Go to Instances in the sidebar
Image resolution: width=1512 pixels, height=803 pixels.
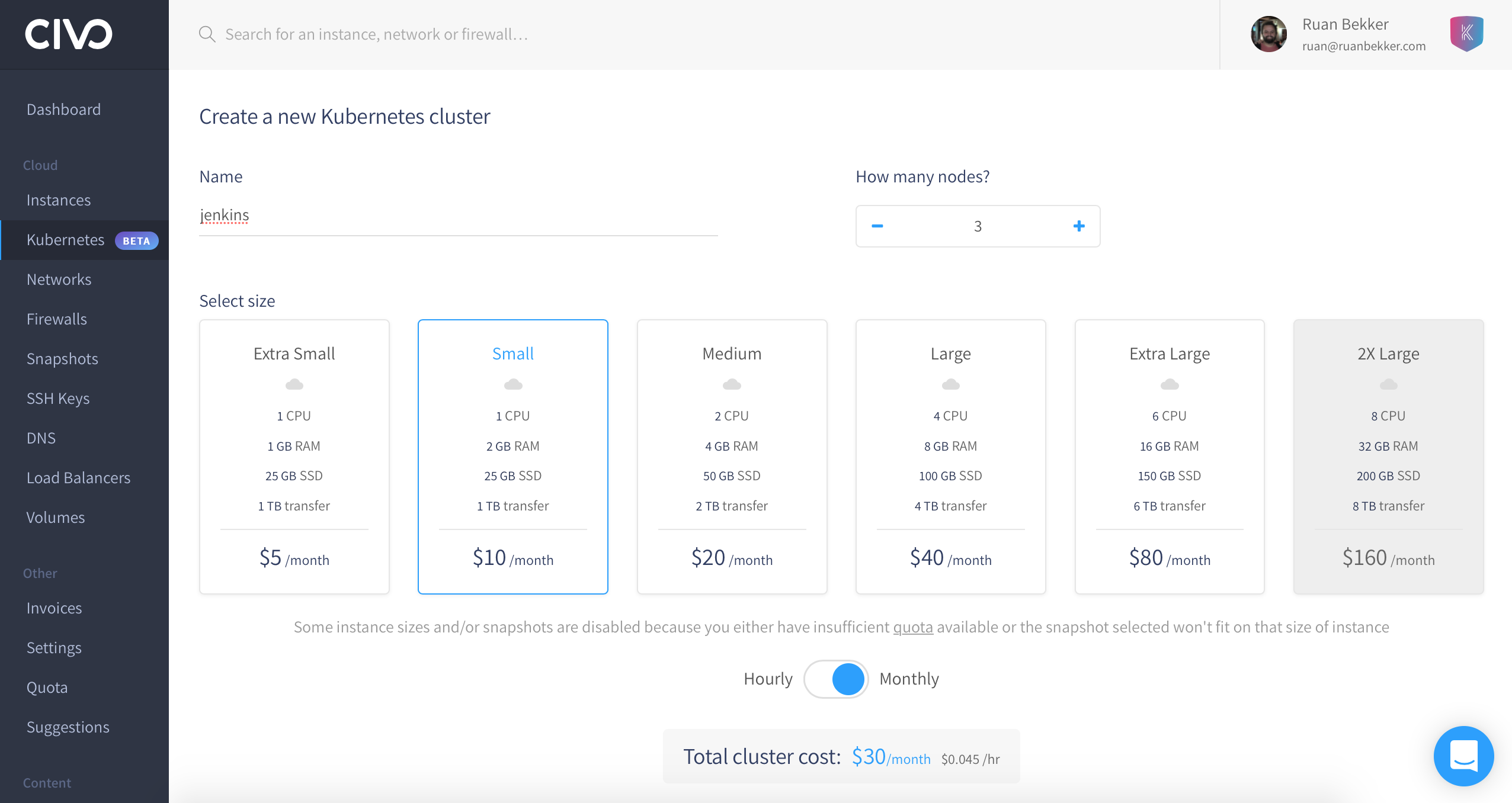click(x=59, y=200)
